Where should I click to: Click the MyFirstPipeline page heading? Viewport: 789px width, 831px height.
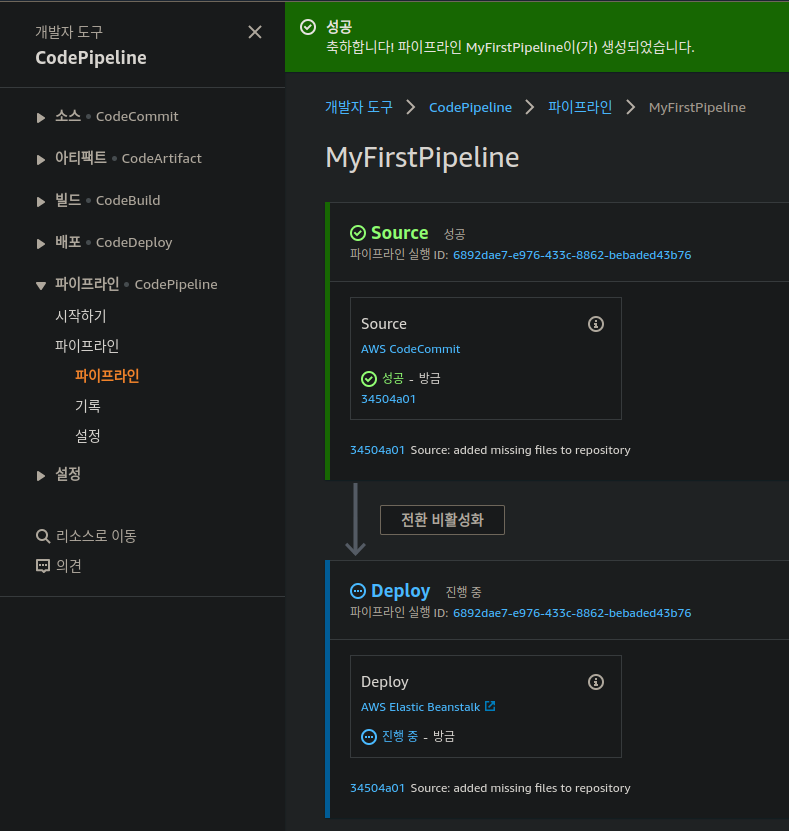pos(422,157)
